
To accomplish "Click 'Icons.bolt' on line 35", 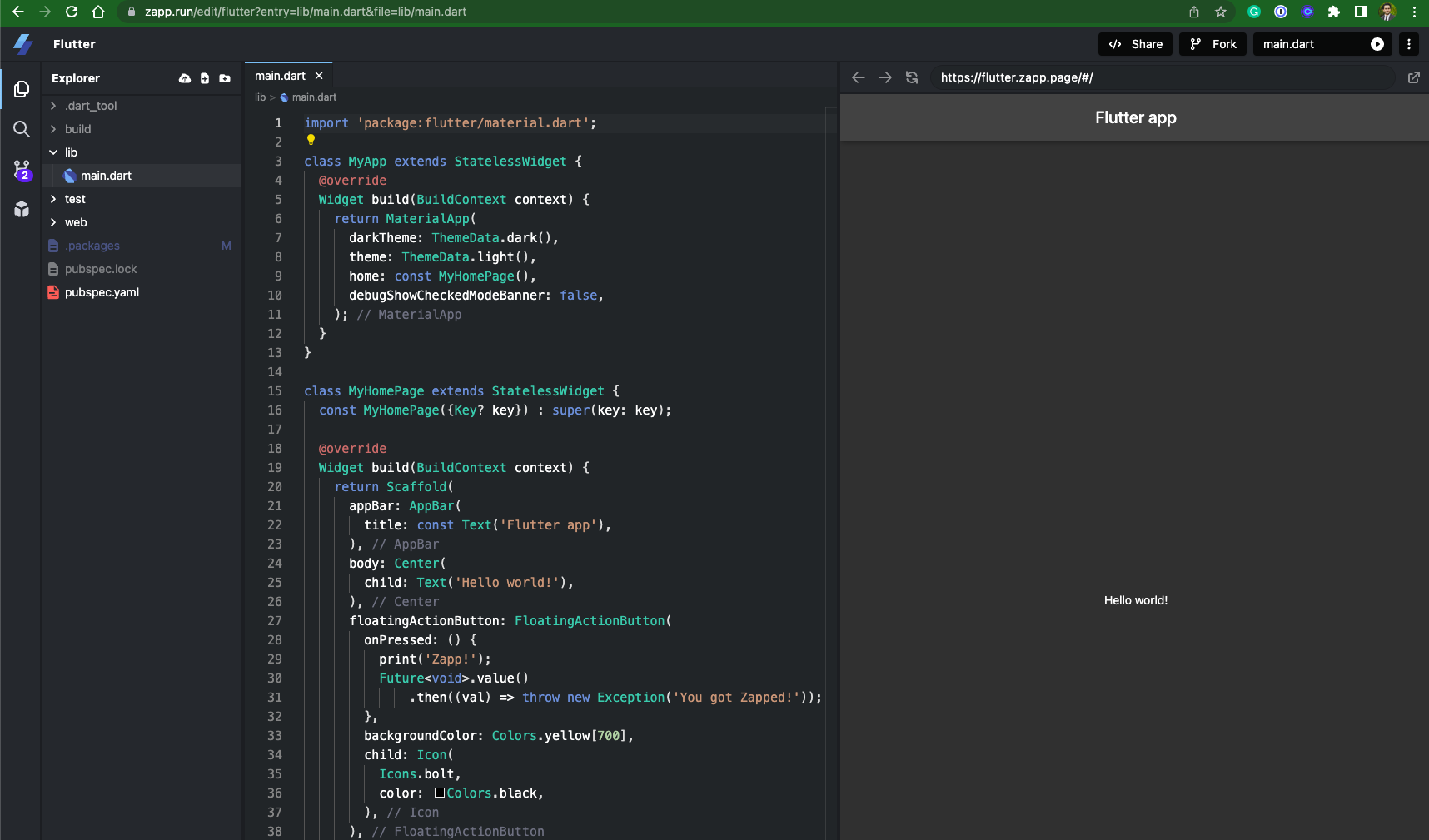I will (x=416, y=774).
